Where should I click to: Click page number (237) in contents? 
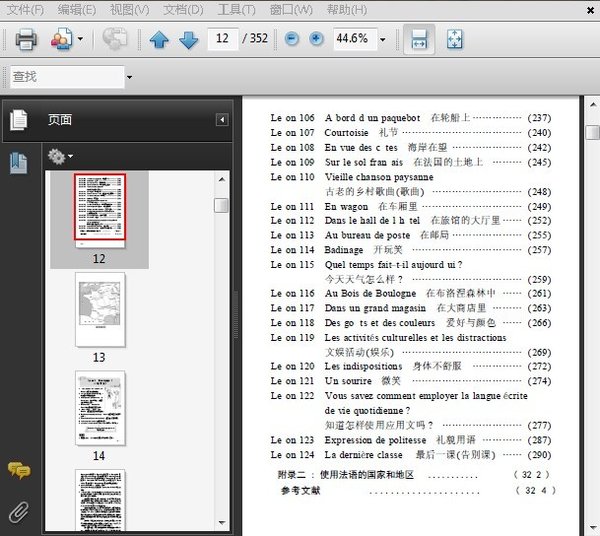[x=539, y=118]
